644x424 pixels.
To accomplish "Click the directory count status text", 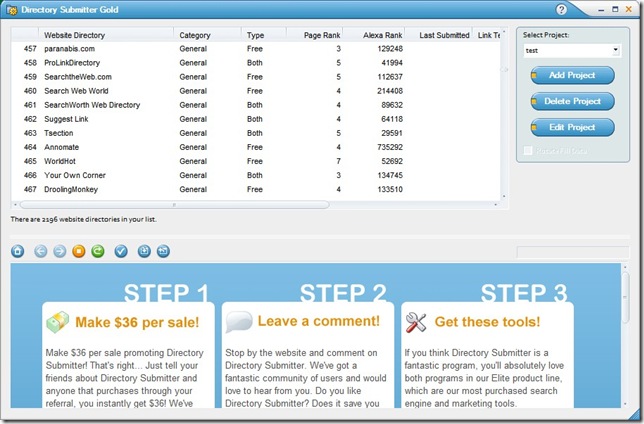I will coord(83,219).
